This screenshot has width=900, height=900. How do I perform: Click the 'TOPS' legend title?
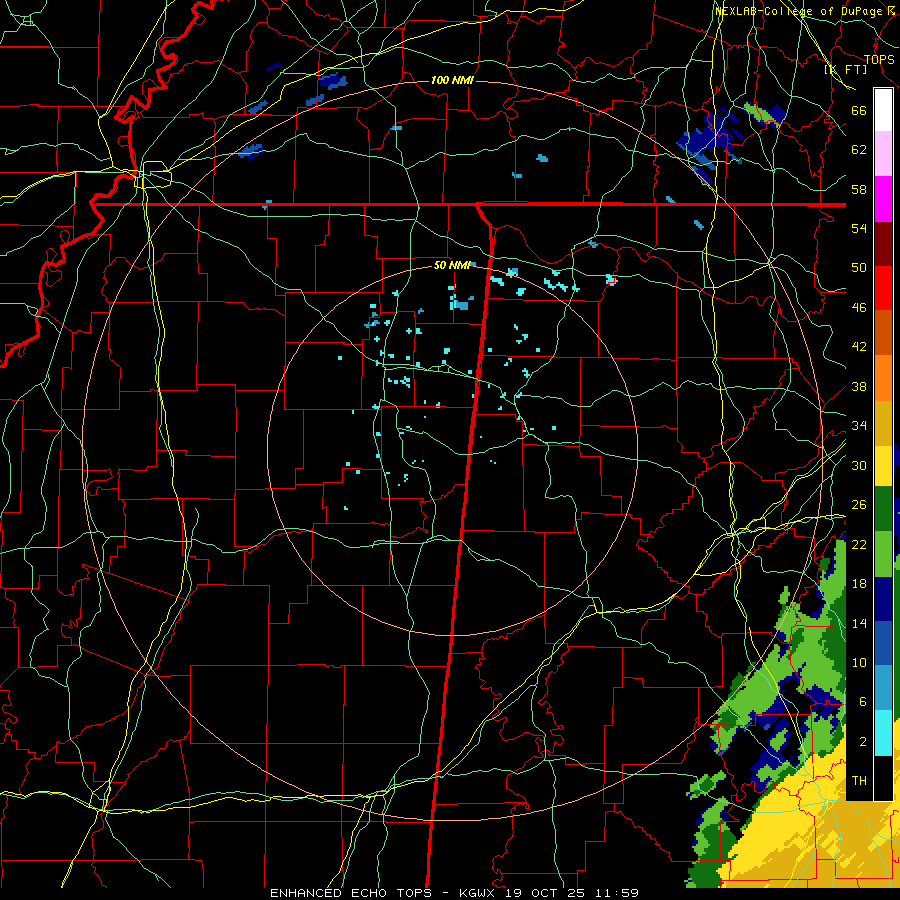[x=879, y=59]
